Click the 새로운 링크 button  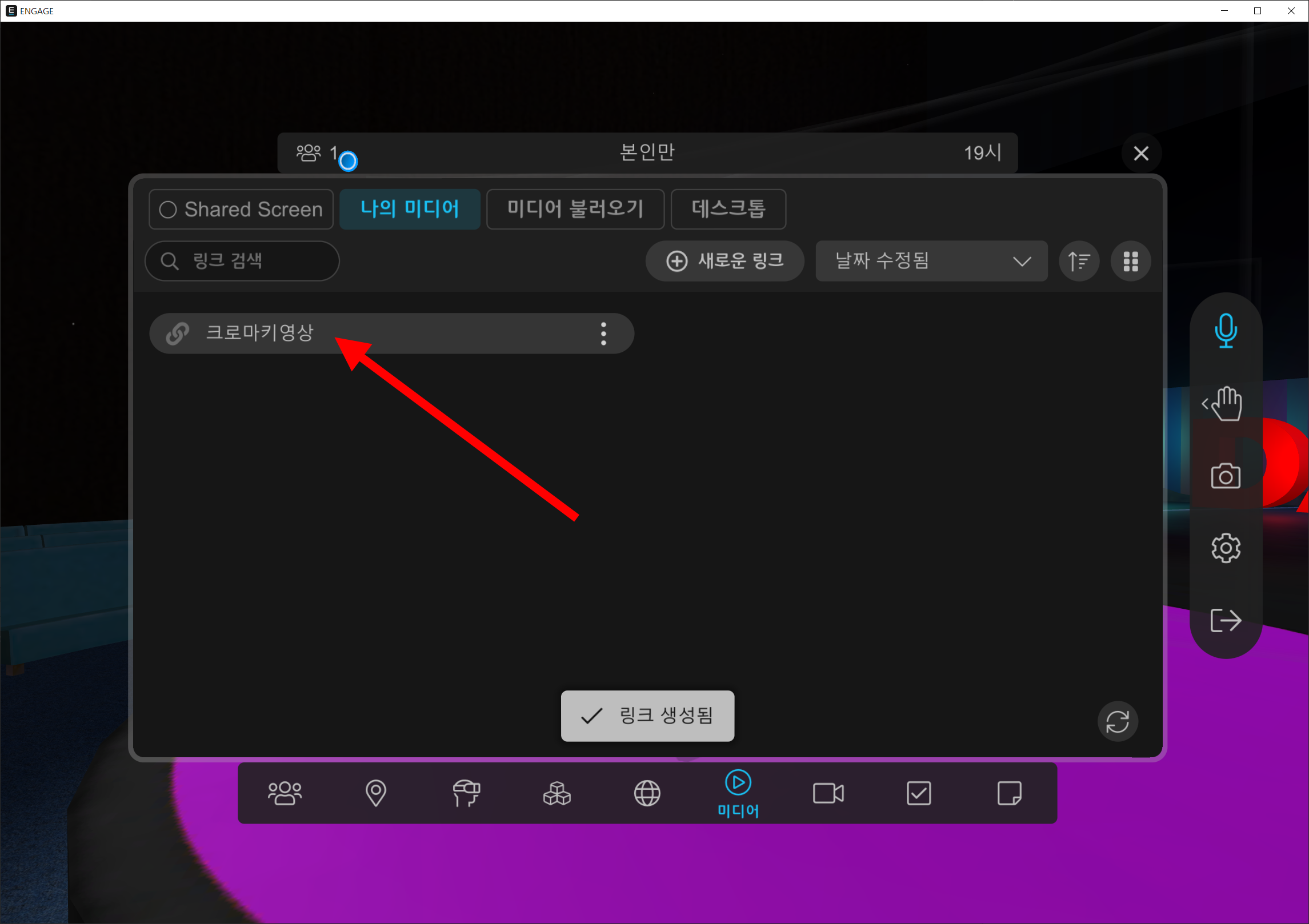724,262
